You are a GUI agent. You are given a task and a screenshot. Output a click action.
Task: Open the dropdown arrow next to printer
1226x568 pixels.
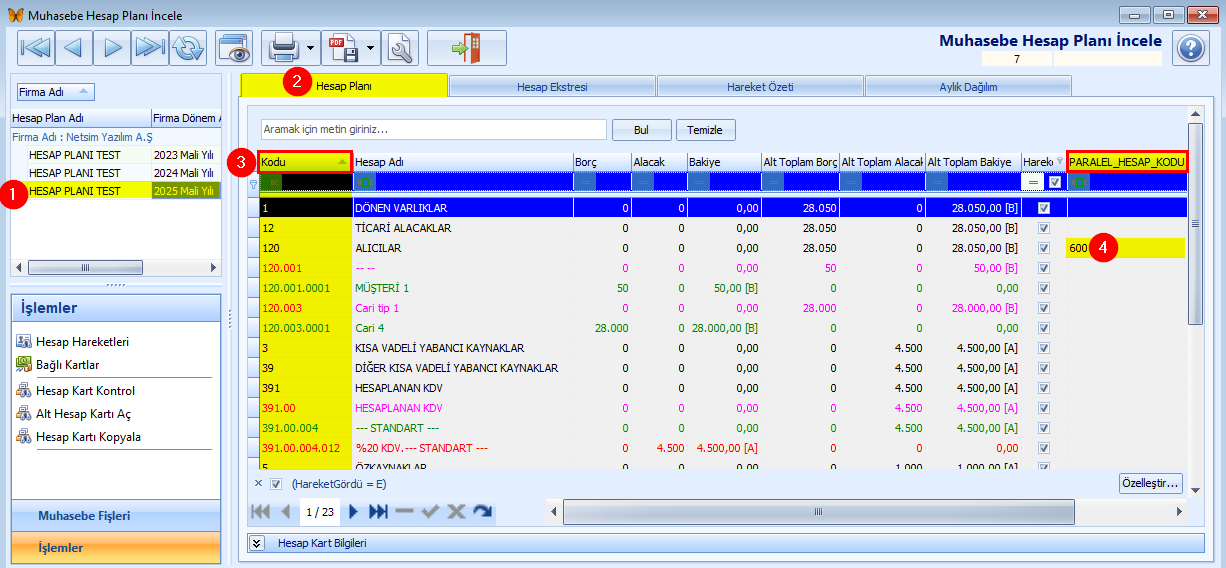pyautogui.click(x=312, y=48)
